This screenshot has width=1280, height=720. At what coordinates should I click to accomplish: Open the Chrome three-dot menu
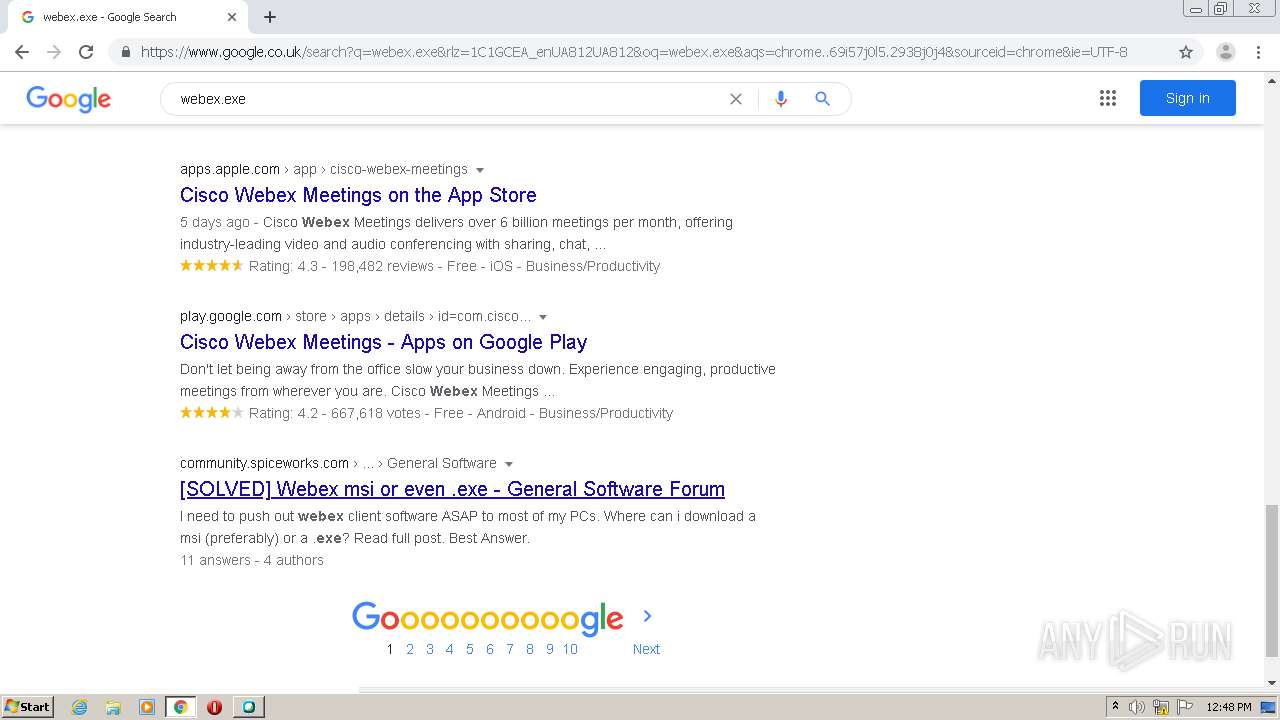[1259, 52]
